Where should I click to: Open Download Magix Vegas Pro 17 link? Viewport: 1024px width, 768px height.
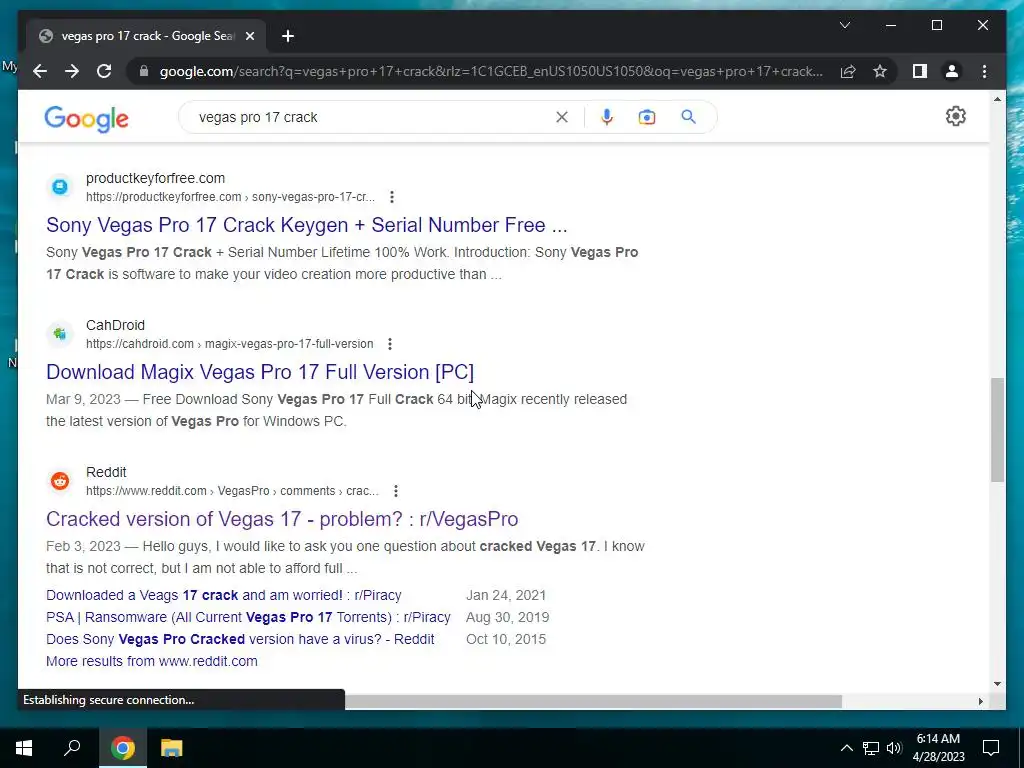pos(260,372)
